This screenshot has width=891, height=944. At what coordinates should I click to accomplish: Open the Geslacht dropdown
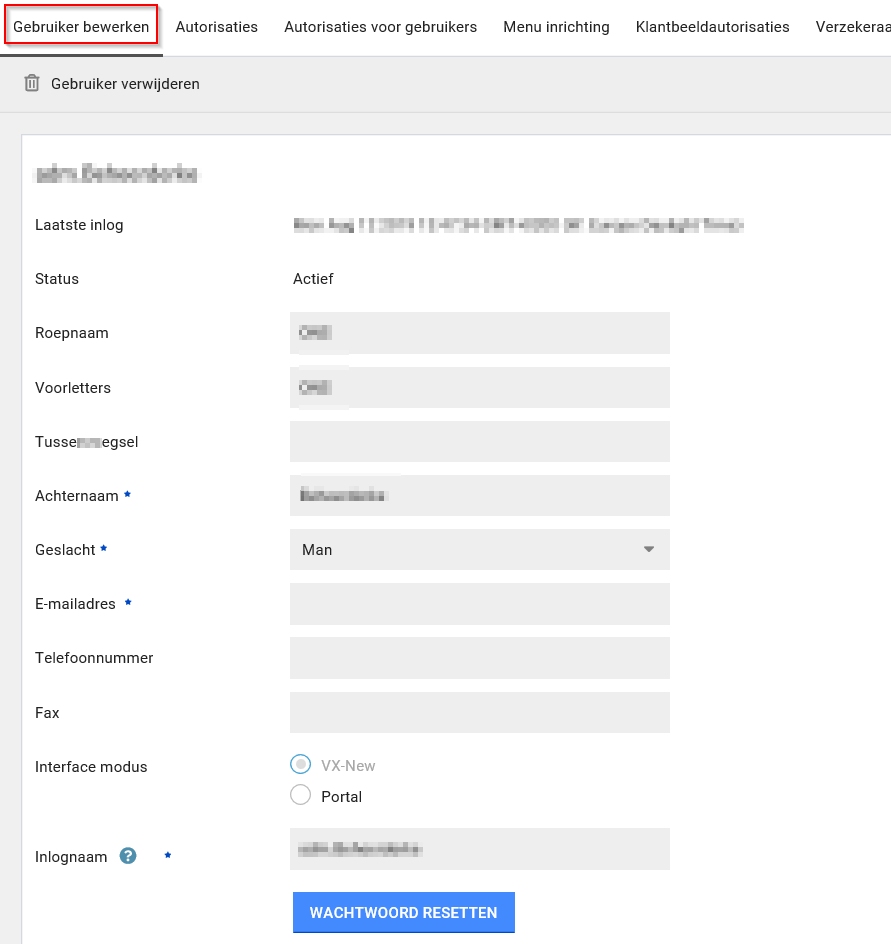click(x=478, y=550)
